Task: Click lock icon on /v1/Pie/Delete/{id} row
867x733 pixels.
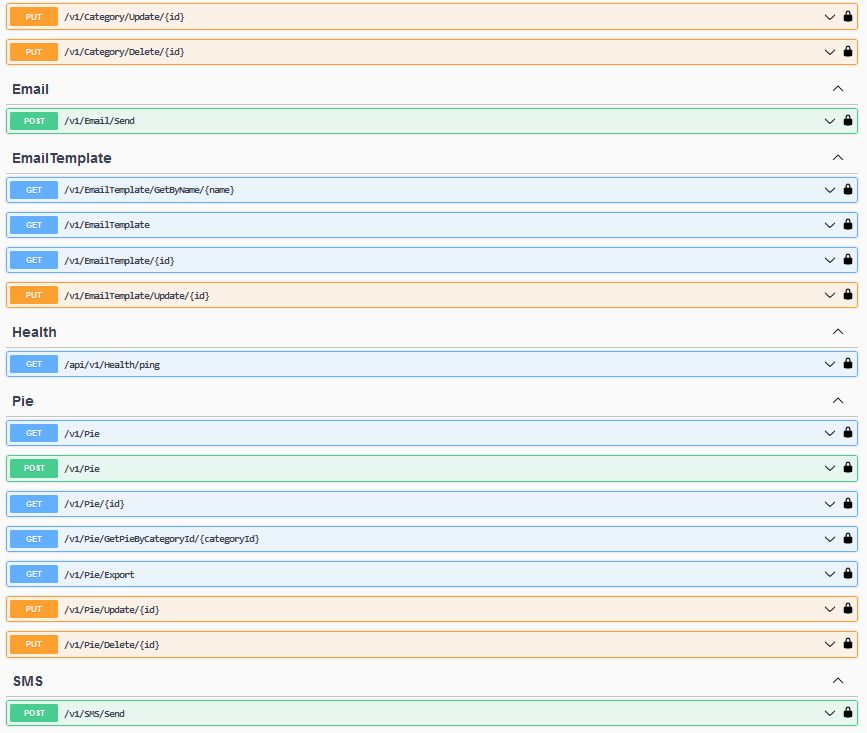Action: click(x=848, y=644)
